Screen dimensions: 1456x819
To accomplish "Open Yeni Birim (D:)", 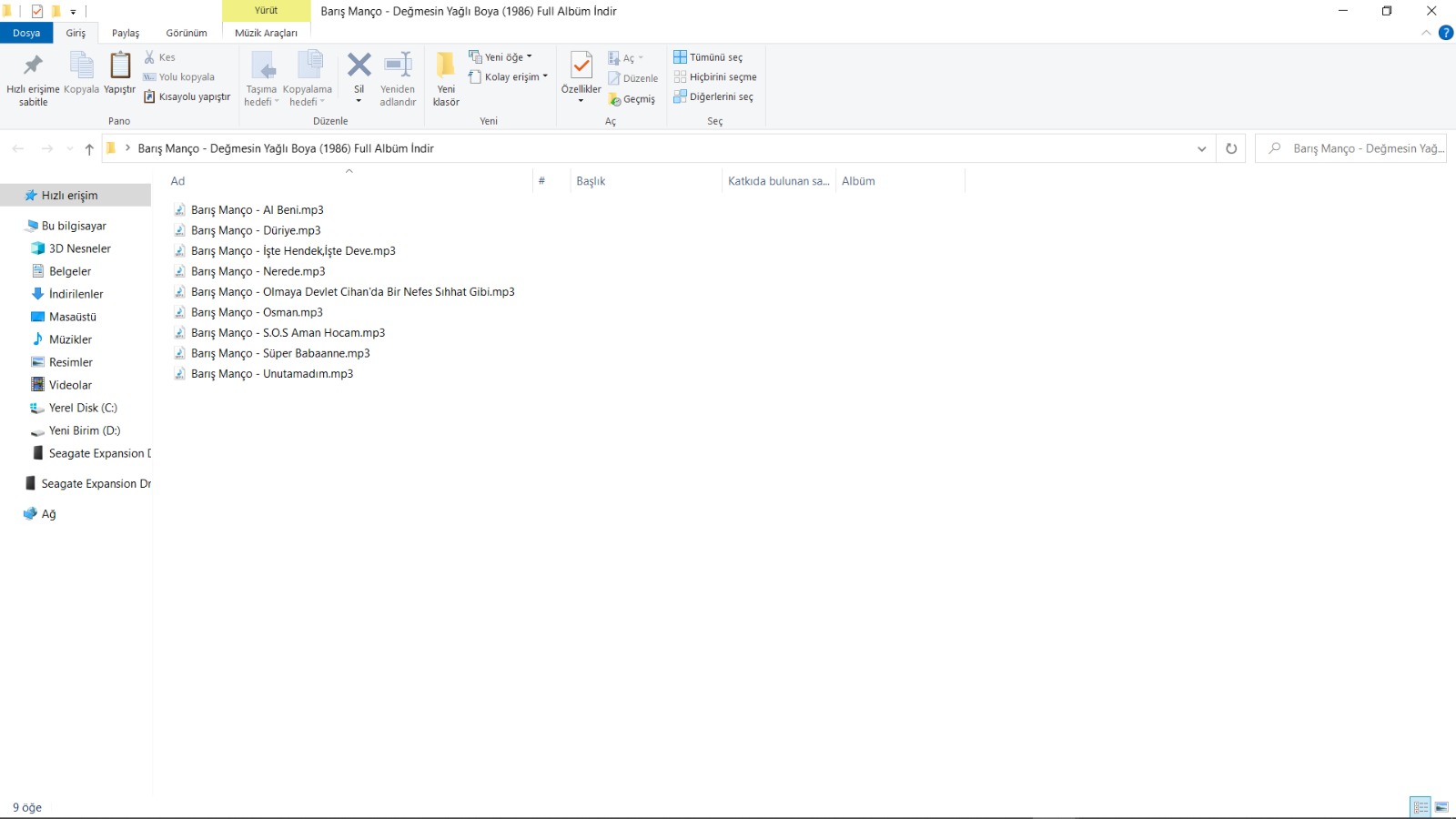I will [x=76, y=430].
